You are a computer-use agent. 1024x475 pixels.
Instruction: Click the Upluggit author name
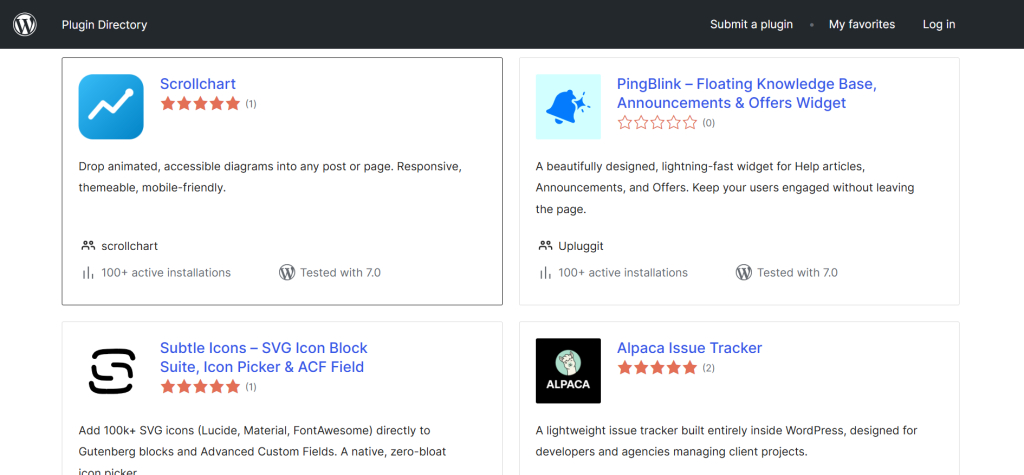[581, 246]
